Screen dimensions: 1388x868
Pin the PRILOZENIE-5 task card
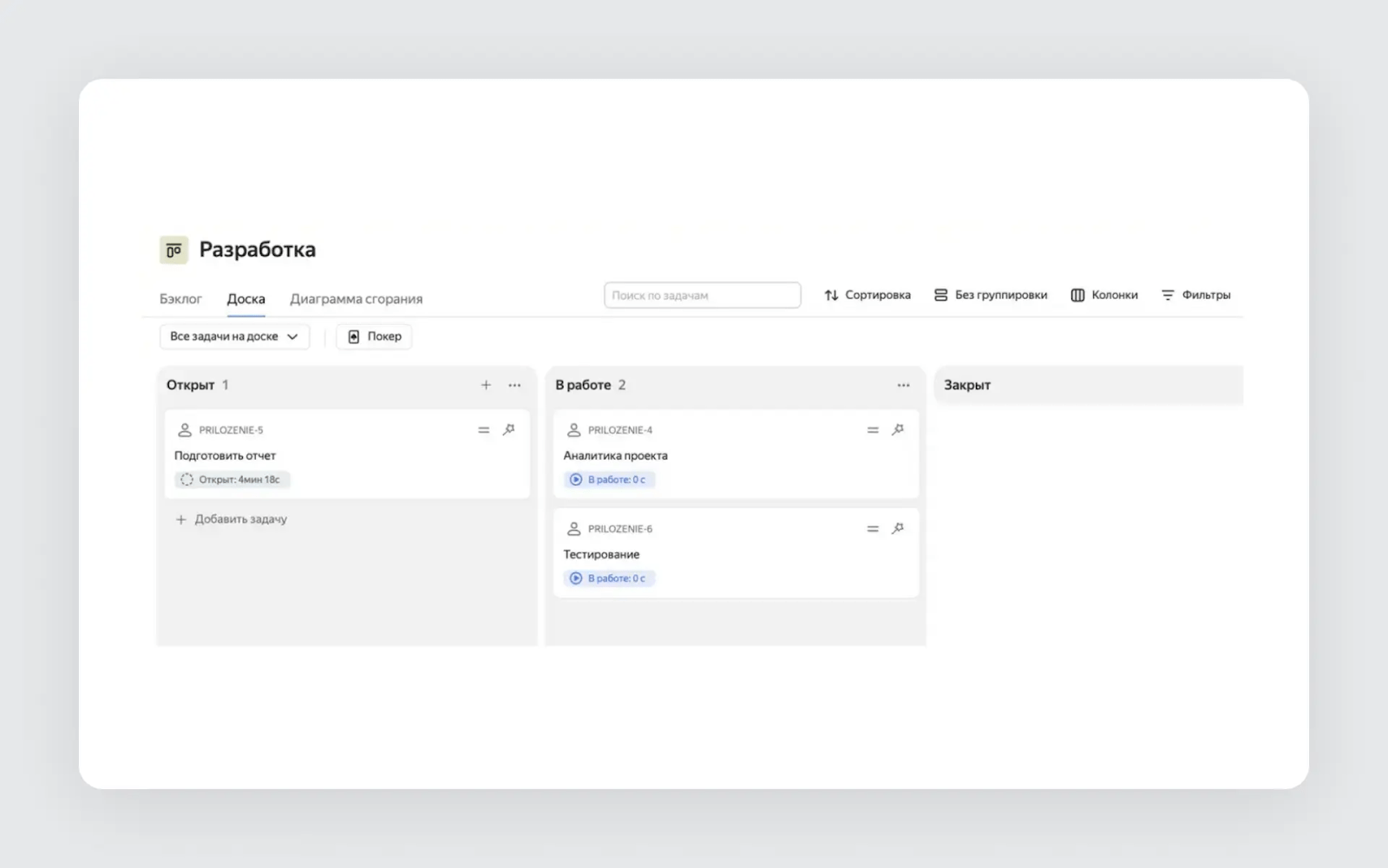(x=509, y=429)
